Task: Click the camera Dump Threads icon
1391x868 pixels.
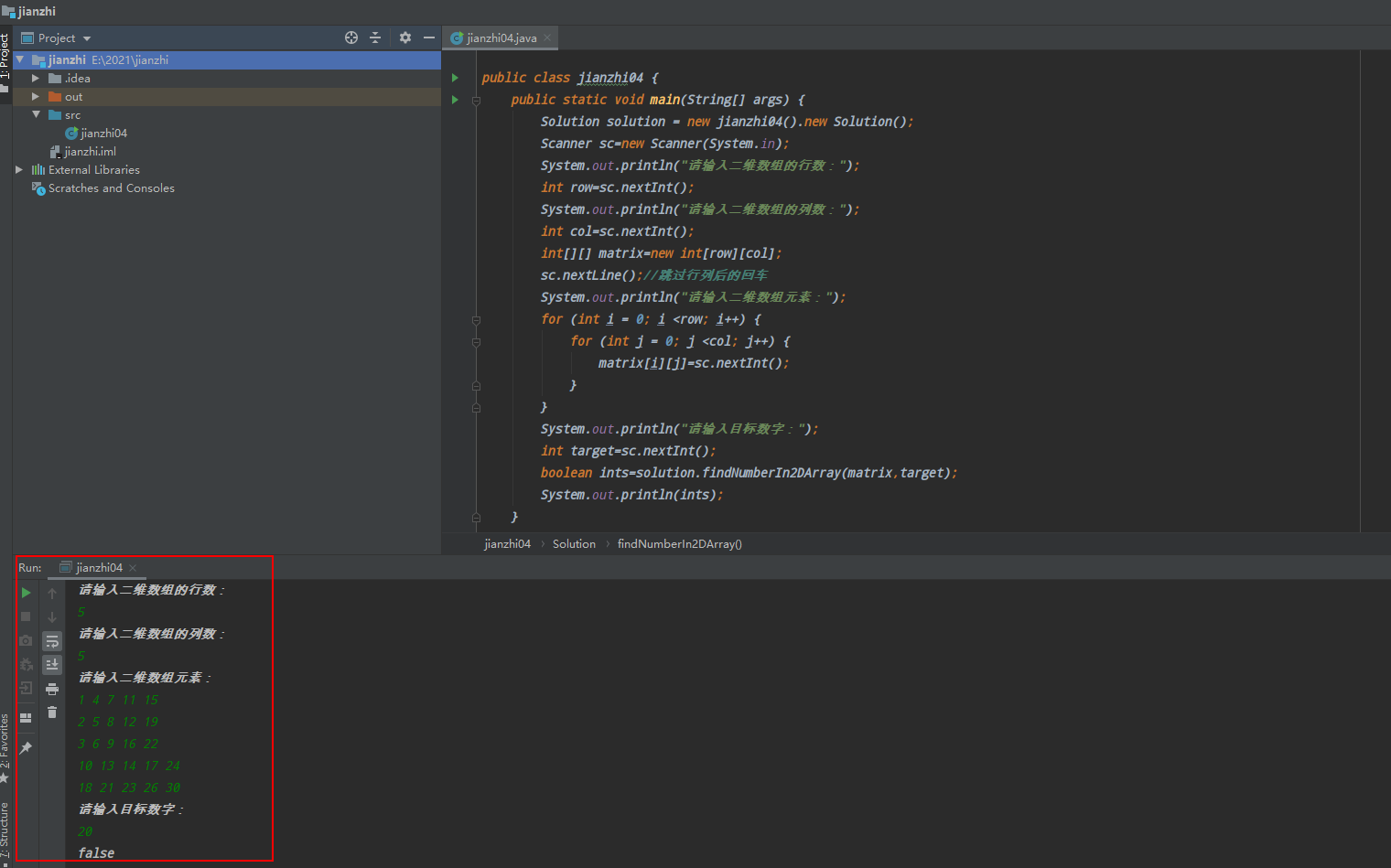Action: [x=26, y=640]
